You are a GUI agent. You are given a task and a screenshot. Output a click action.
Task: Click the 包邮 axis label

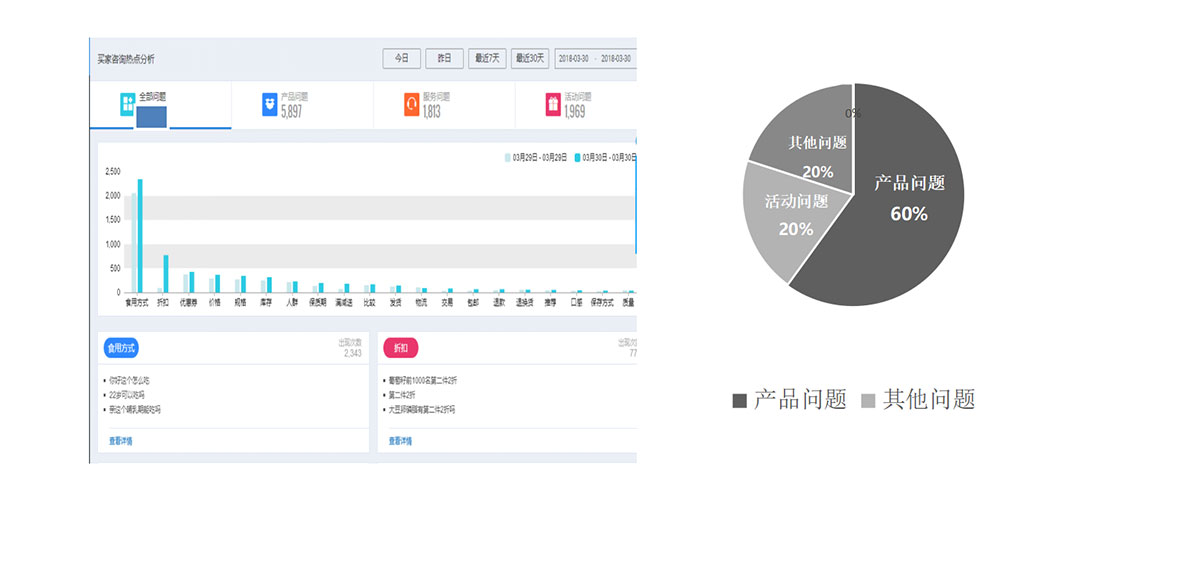(473, 301)
